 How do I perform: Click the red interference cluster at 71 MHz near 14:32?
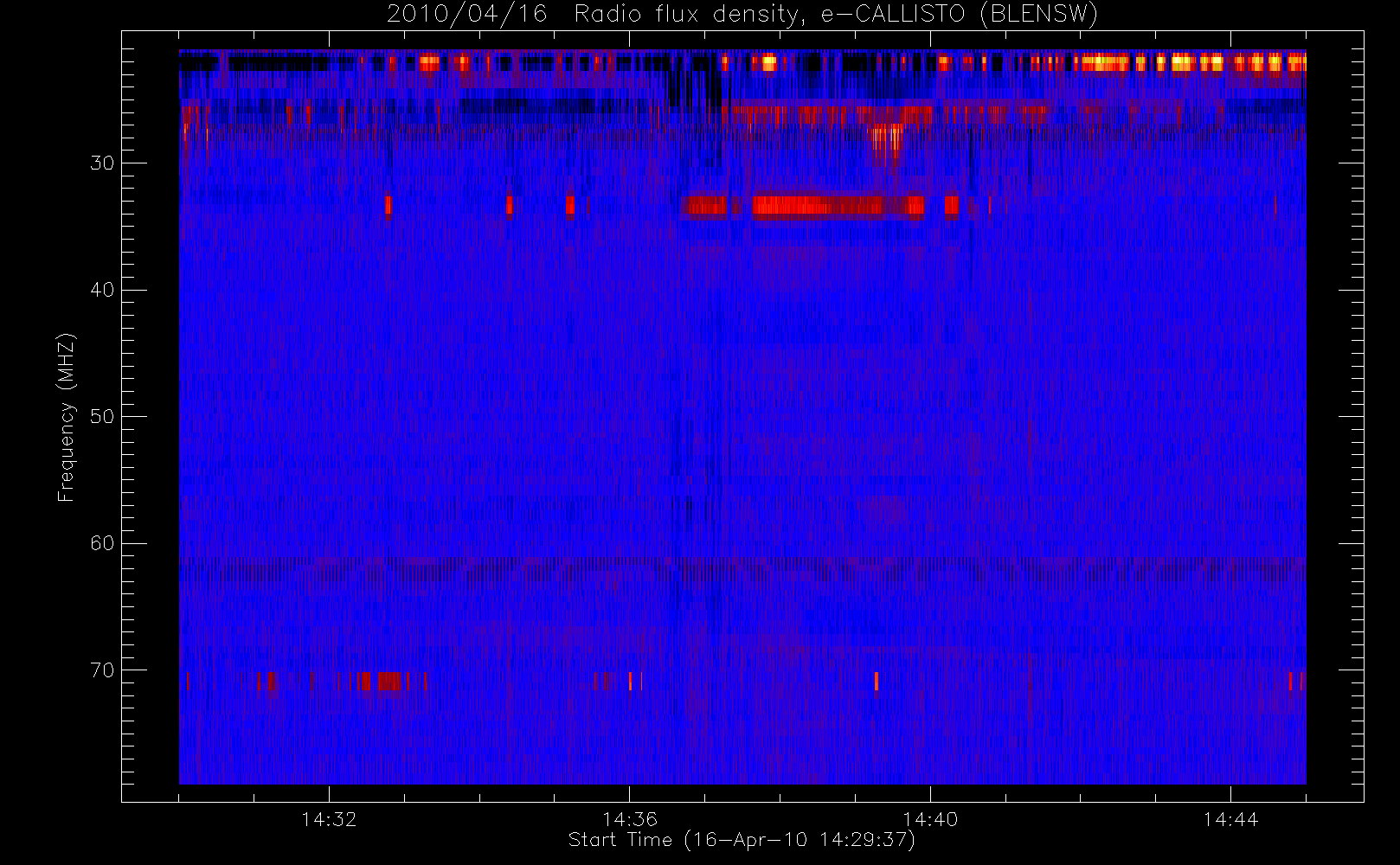coord(383,681)
